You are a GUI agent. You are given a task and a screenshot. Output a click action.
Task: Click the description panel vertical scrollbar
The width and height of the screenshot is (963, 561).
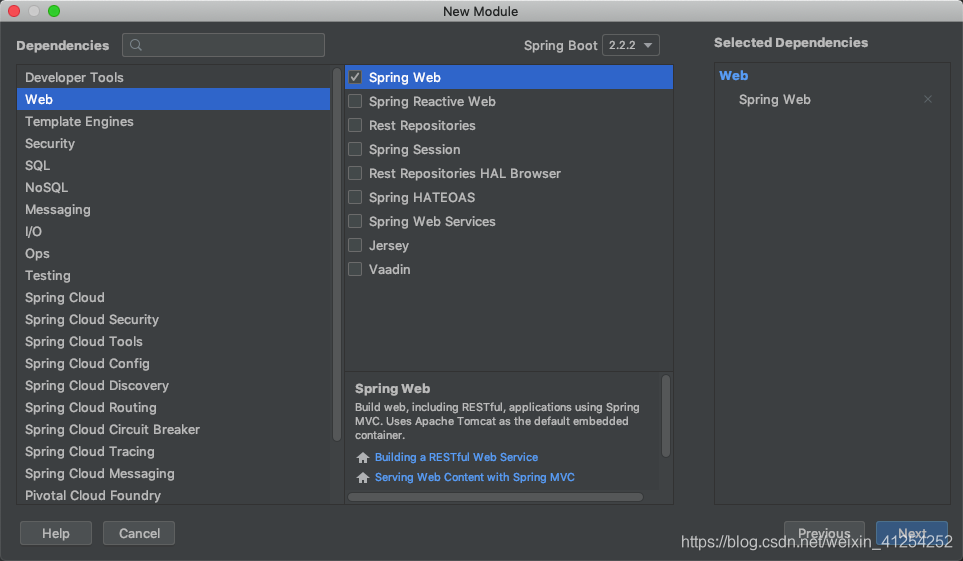666,417
